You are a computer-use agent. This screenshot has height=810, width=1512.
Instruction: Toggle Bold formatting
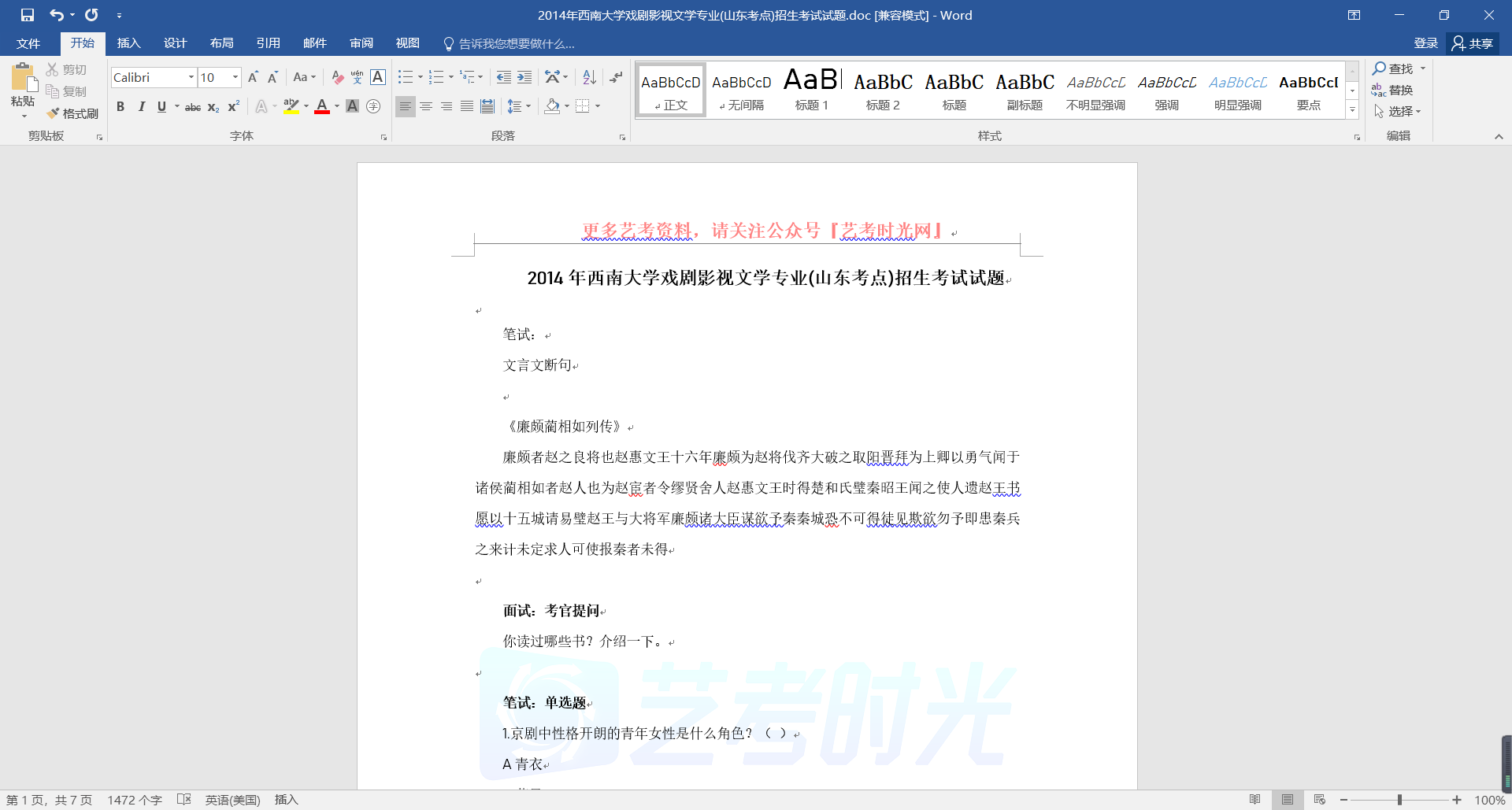click(120, 107)
